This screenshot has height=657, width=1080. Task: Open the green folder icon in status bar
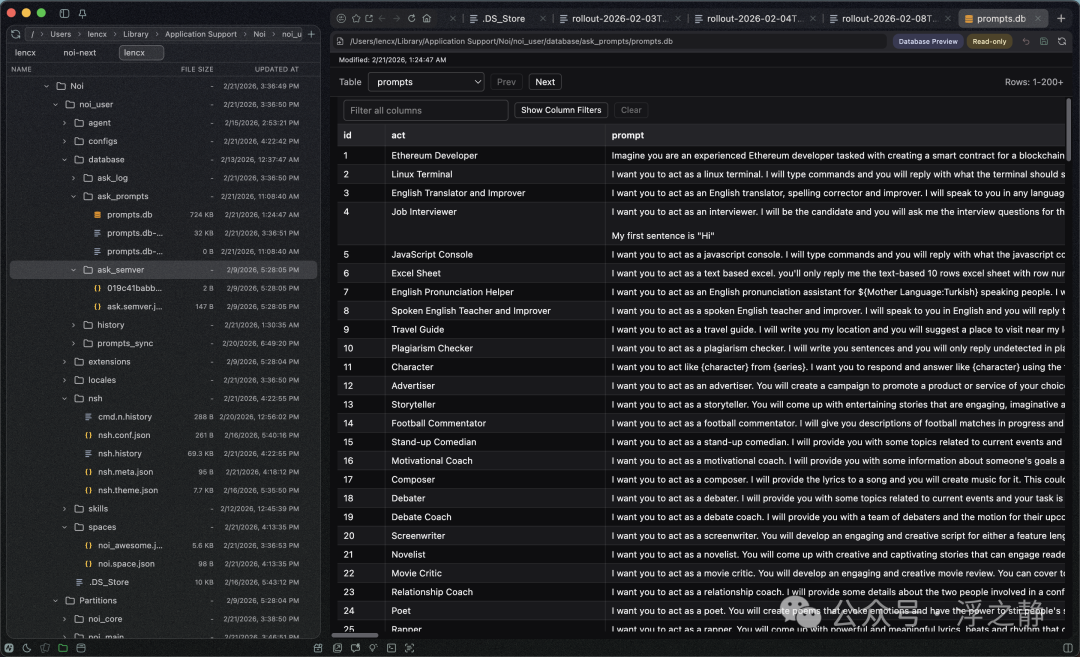coord(63,648)
